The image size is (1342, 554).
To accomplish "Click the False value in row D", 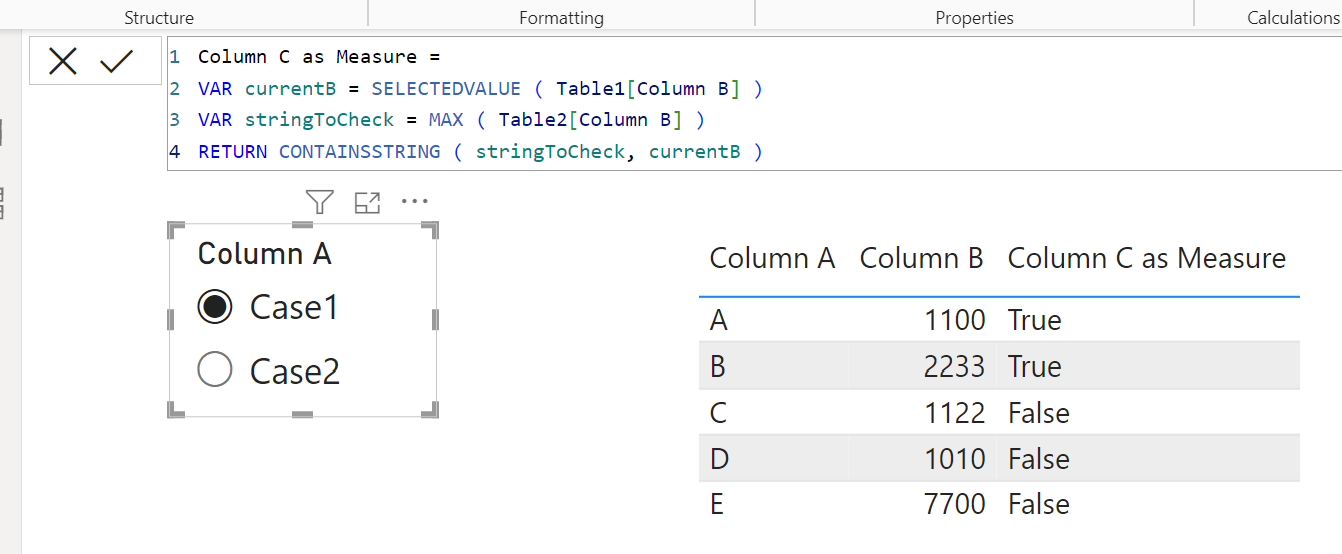I will point(1039,459).
